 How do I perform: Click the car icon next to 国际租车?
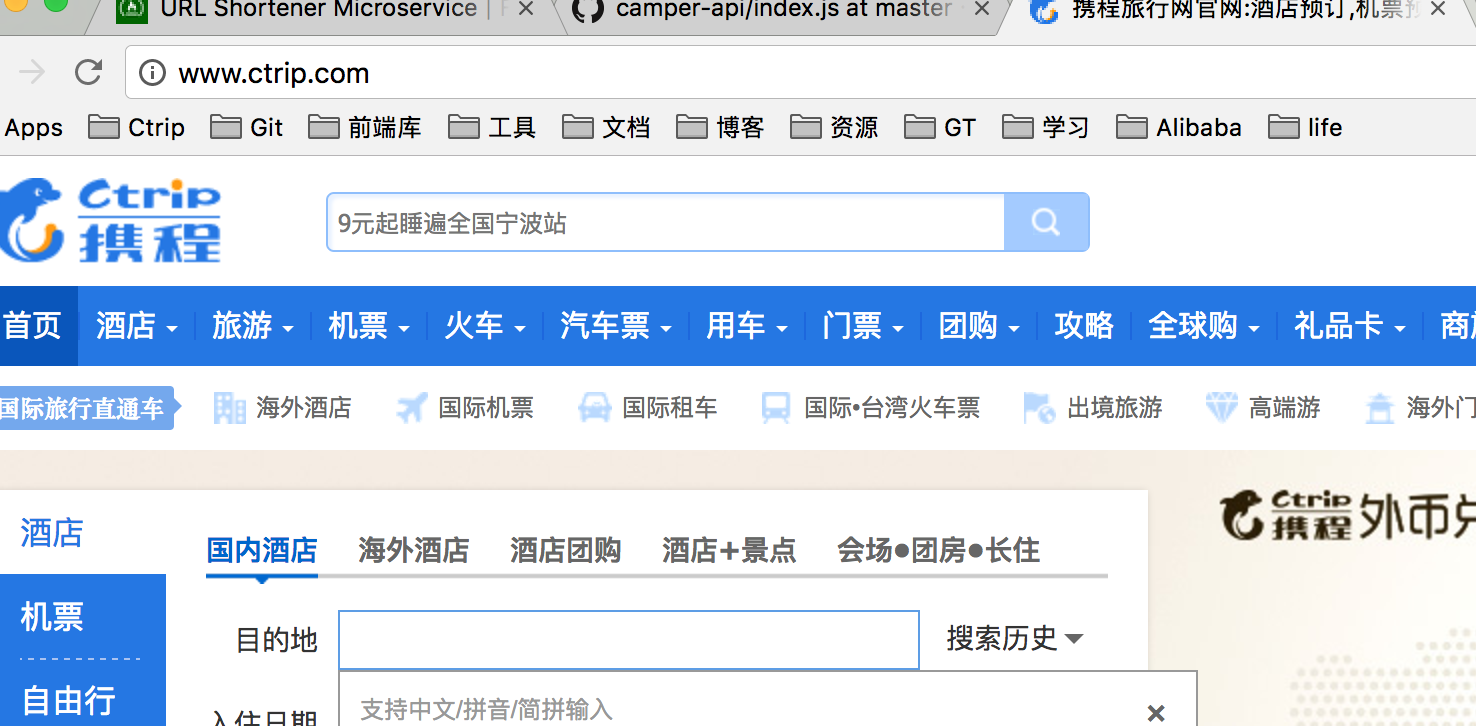(x=594, y=408)
